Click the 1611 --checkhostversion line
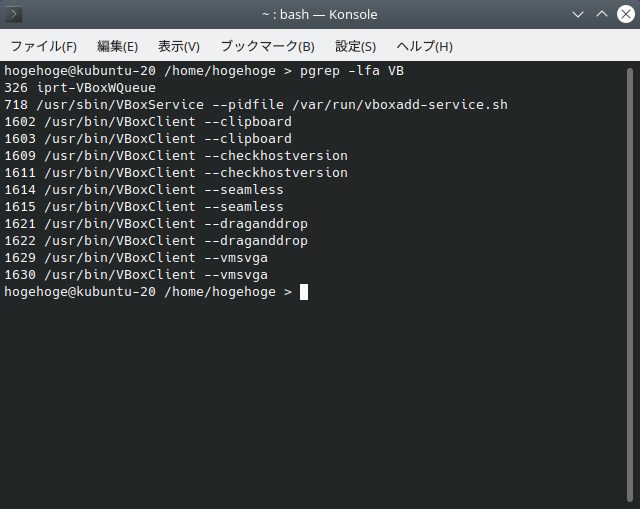The width and height of the screenshot is (640, 509). pos(176,173)
